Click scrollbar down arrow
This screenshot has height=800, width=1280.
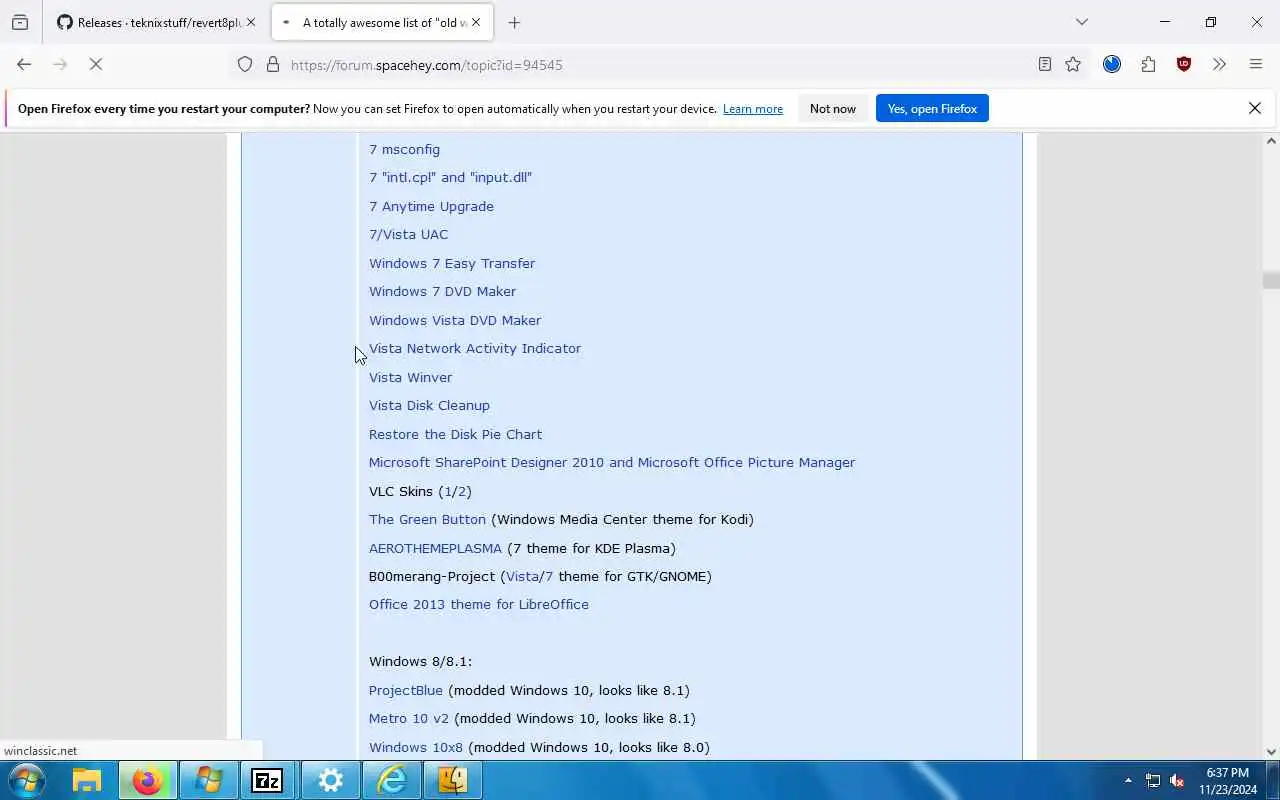(x=1271, y=751)
